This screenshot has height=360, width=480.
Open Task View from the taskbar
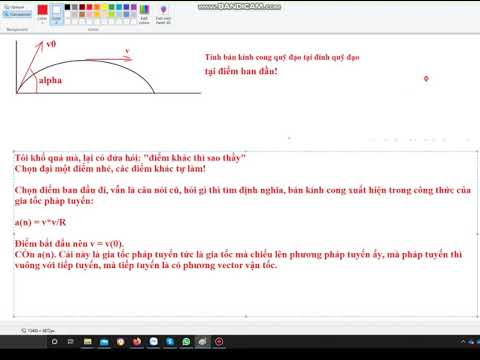tap(71, 342)
